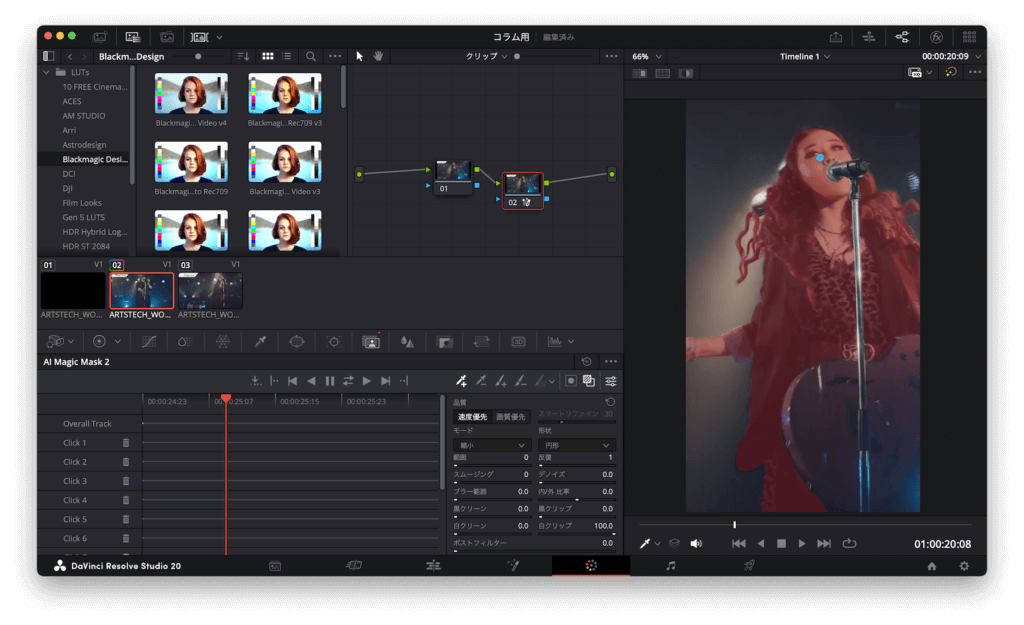This screenshot has width=1024, height=625.
Task: Select the 速度優先 quality tab
Action: (473, 416)
